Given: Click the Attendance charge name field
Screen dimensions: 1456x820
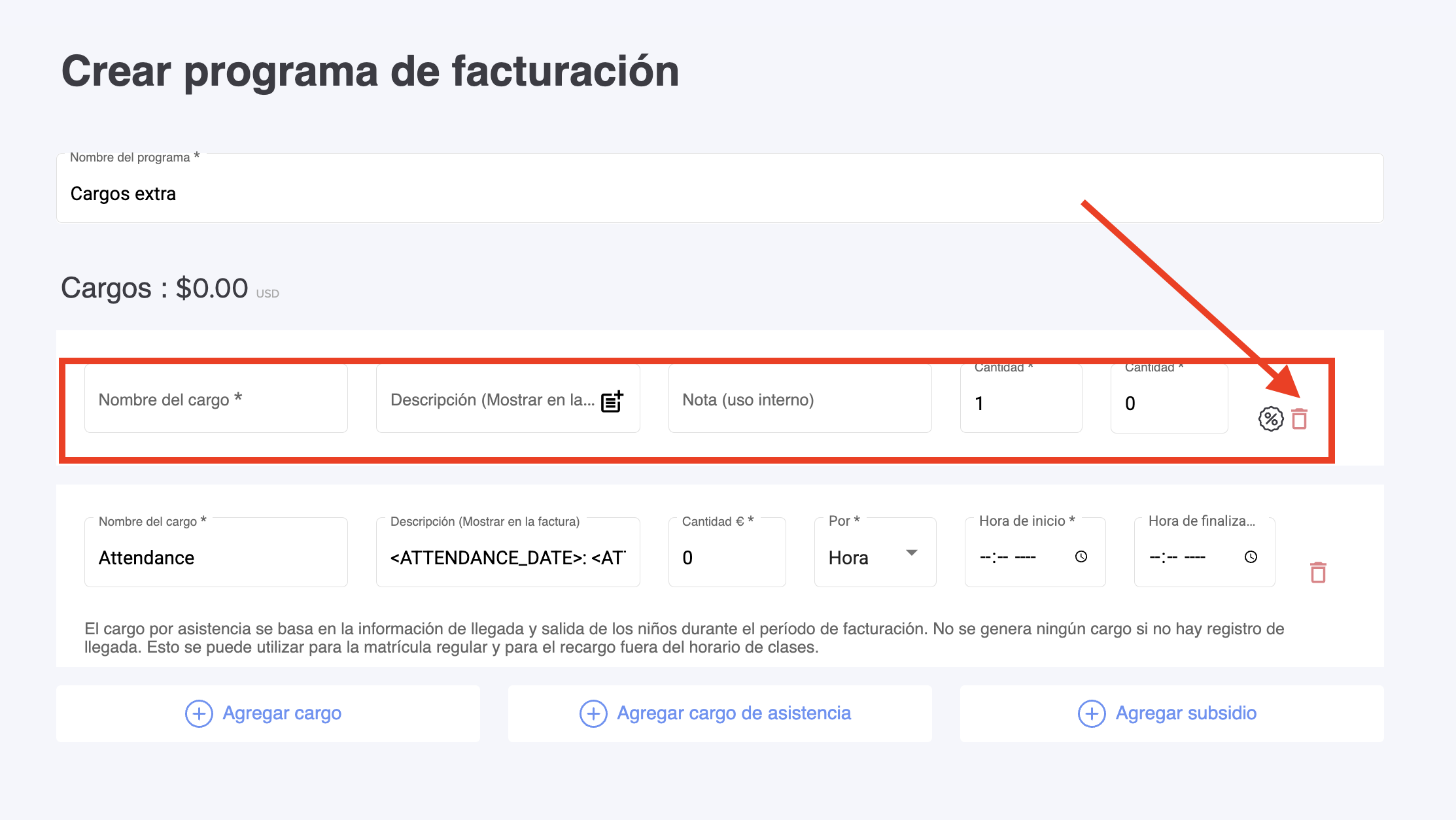Looking at the screenshot, I should 216,557.
